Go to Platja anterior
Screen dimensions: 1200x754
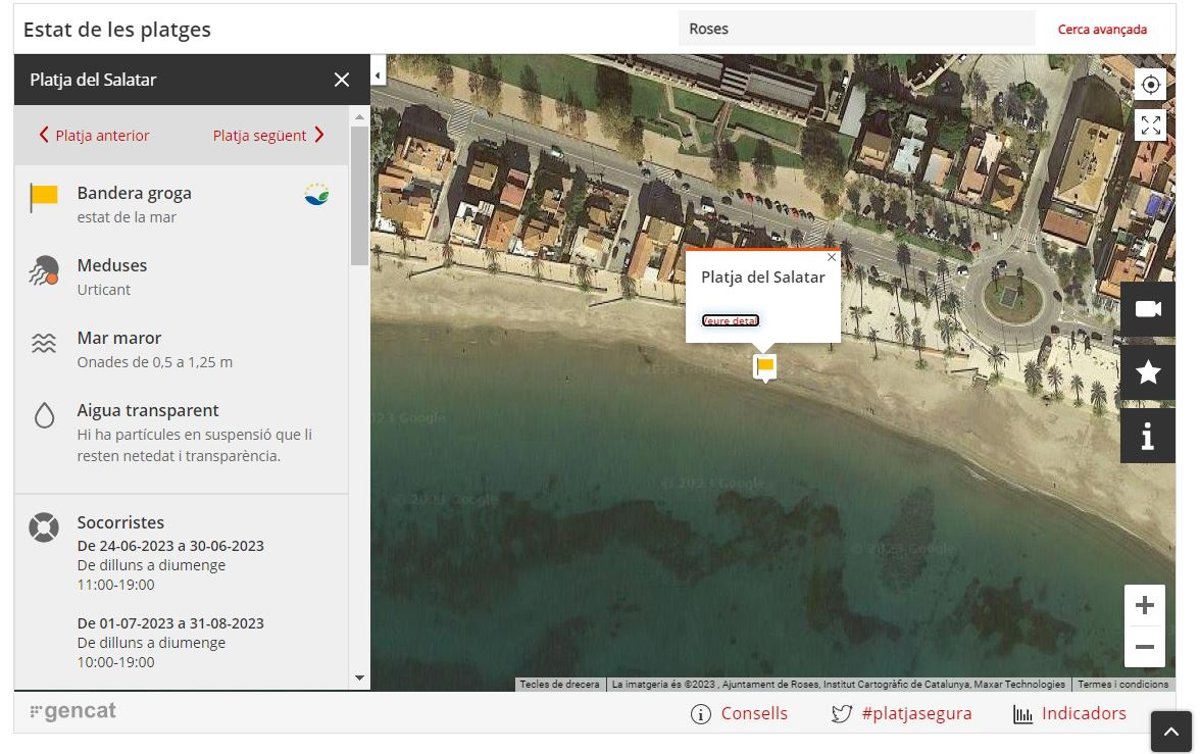tap(94, 135)
